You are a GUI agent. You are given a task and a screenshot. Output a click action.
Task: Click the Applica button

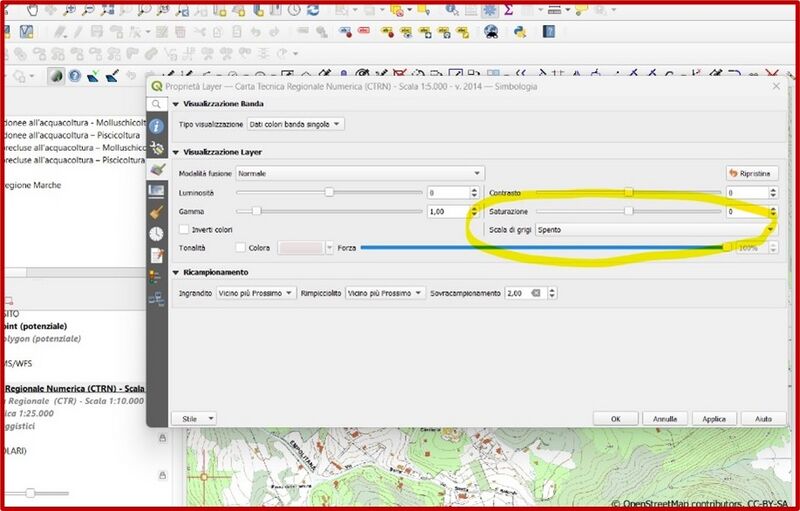(x=714, y=418)
